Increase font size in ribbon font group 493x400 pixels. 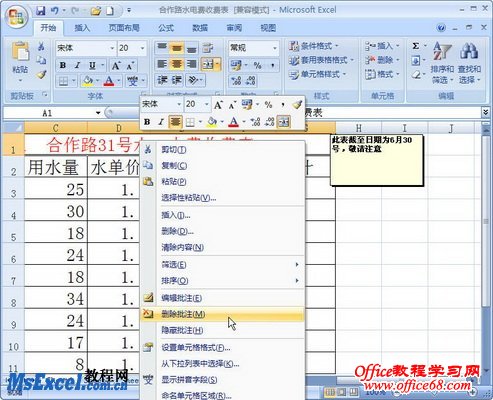[x=116, y=65]
